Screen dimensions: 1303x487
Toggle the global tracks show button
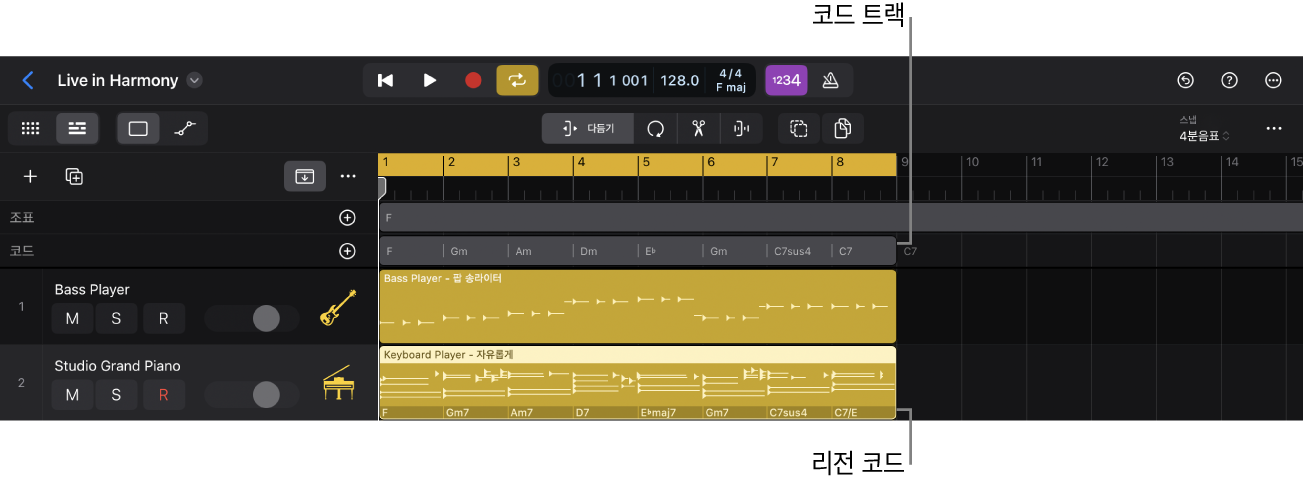tap(304, 176)
